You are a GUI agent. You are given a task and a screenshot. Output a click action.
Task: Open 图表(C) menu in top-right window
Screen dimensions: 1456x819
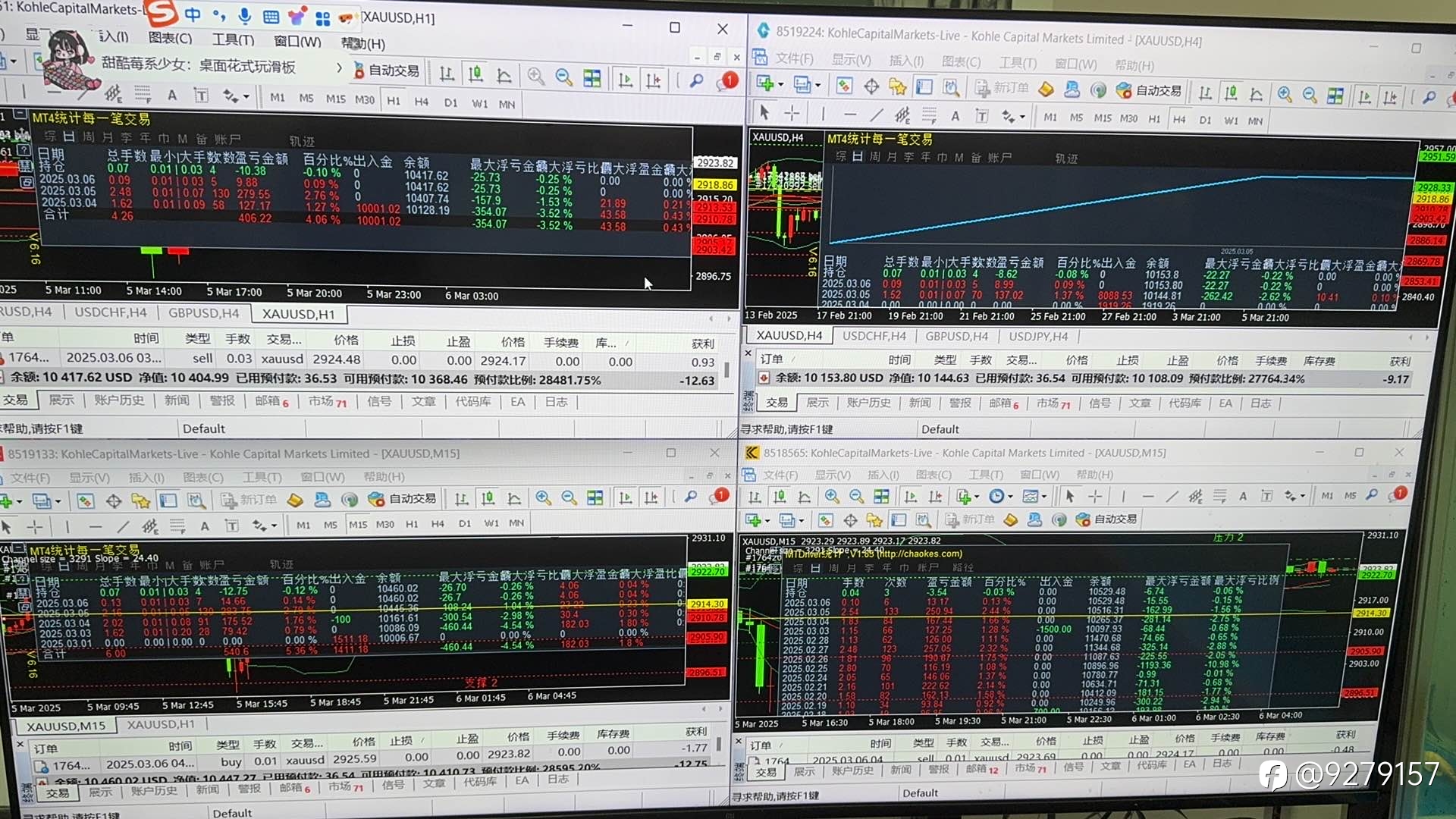click(961, 62)
